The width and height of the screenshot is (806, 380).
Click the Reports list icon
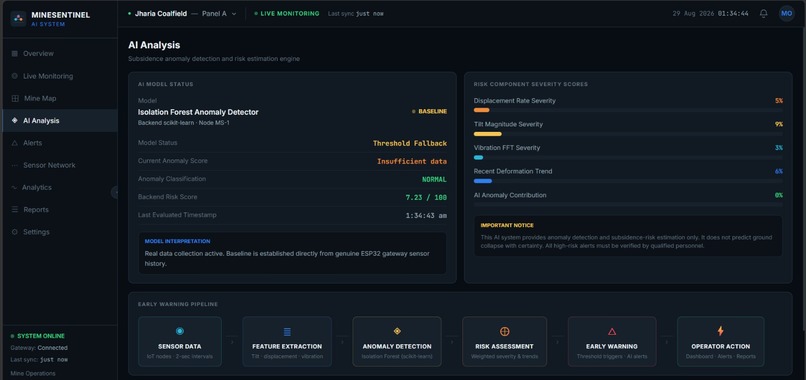click(x=14, y=210)
